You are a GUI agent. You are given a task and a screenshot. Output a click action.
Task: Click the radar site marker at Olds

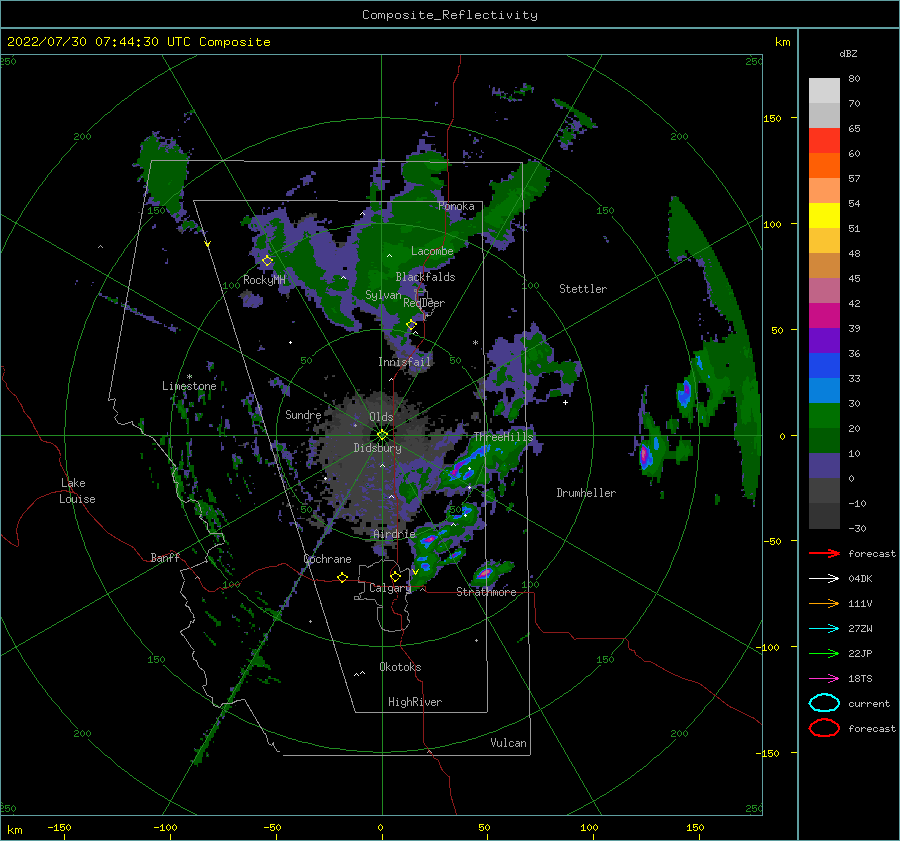382,435
